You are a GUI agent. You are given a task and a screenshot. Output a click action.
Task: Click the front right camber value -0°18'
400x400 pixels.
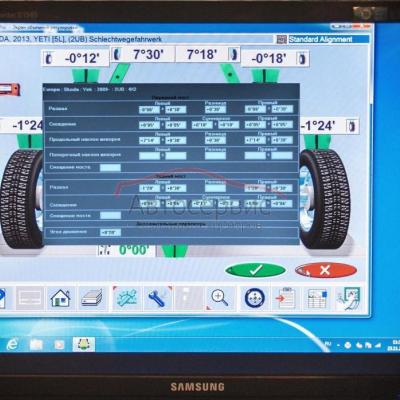[x=275, y=58]
